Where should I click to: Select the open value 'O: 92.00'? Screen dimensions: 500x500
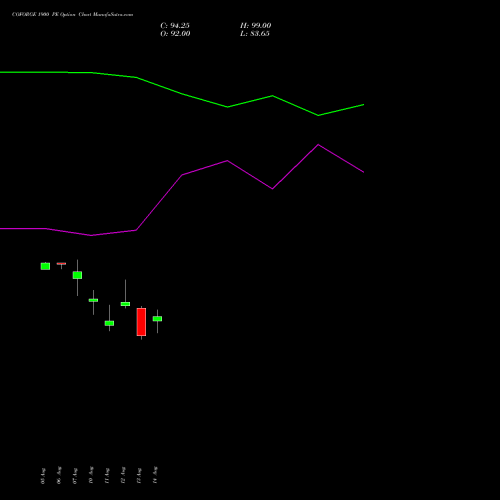coord(175,34)
